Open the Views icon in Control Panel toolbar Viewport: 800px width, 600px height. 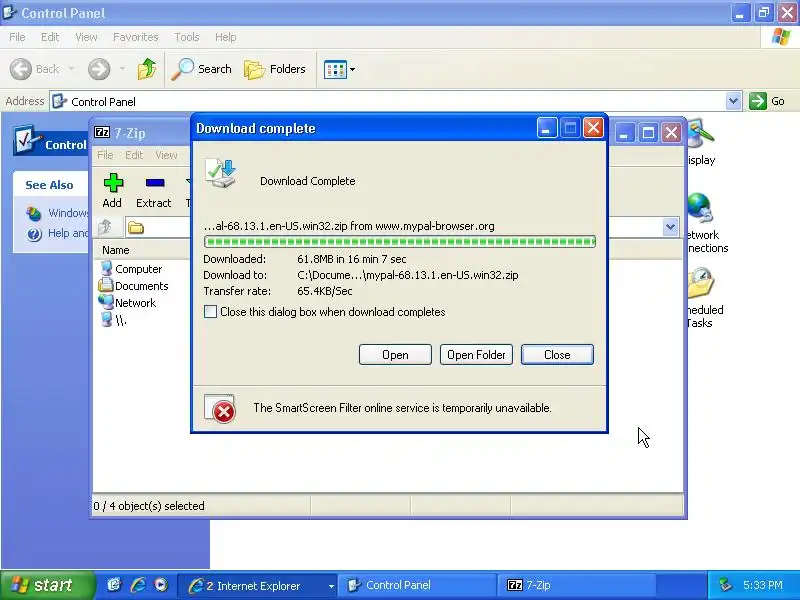tap(335, 69)
